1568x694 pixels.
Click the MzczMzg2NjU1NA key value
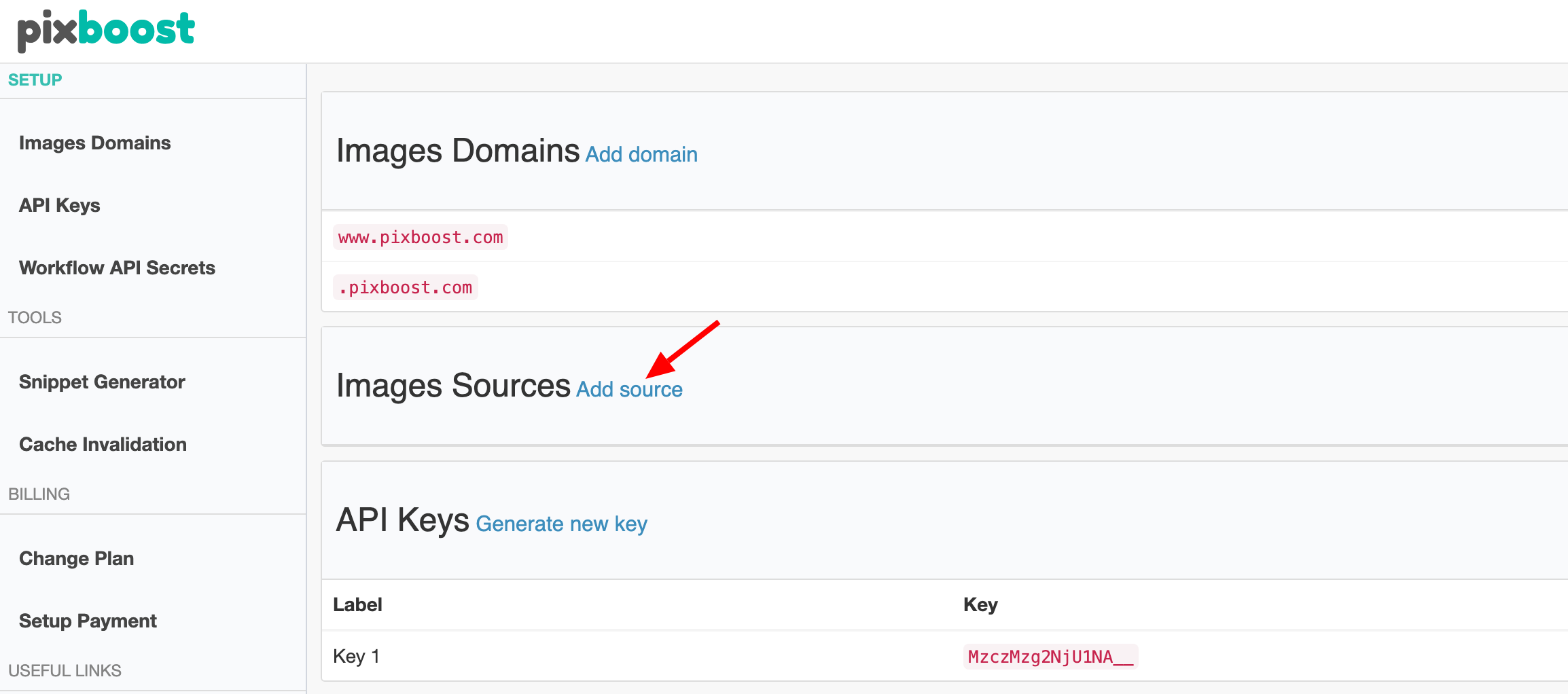pos(1050,657)
